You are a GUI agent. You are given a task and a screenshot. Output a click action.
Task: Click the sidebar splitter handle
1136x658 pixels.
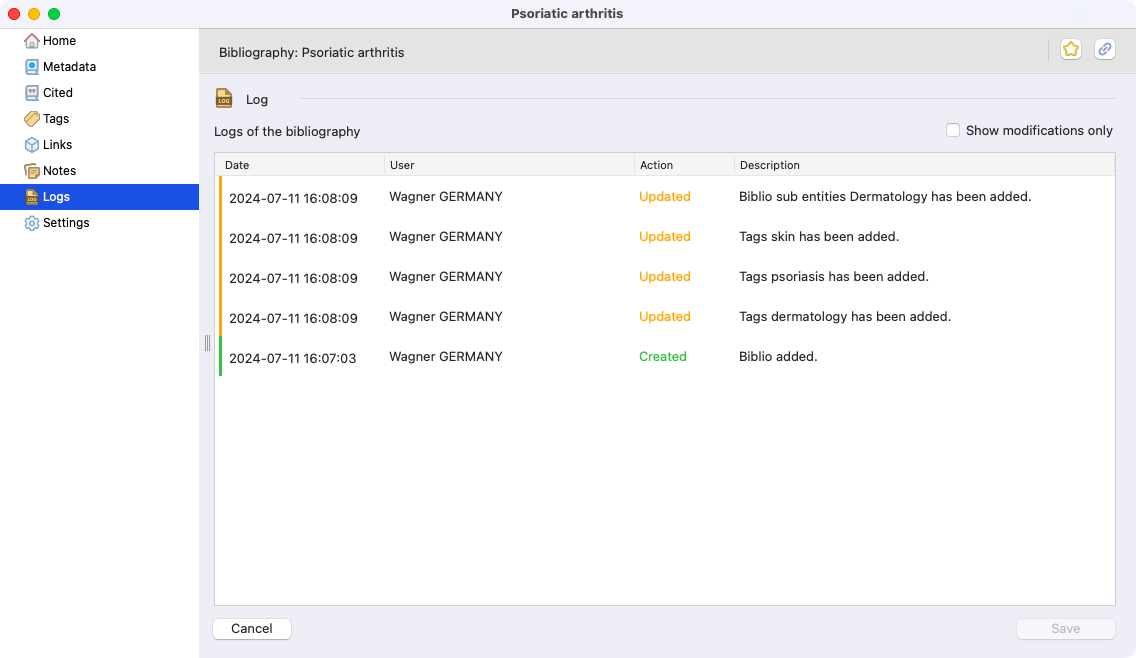coord(207,343)
